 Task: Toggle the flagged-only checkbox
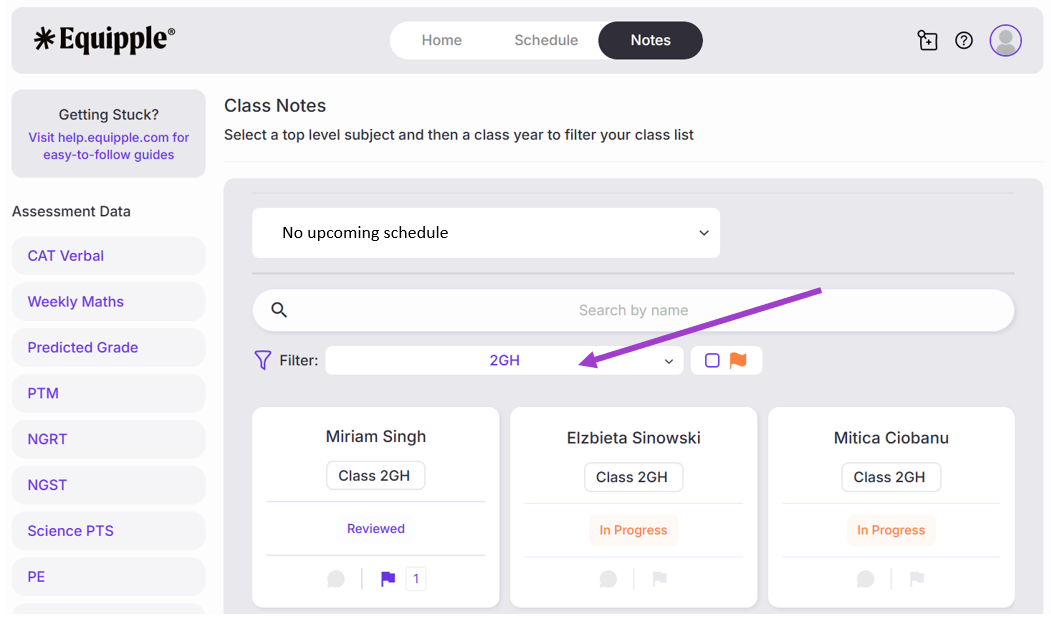712,361
